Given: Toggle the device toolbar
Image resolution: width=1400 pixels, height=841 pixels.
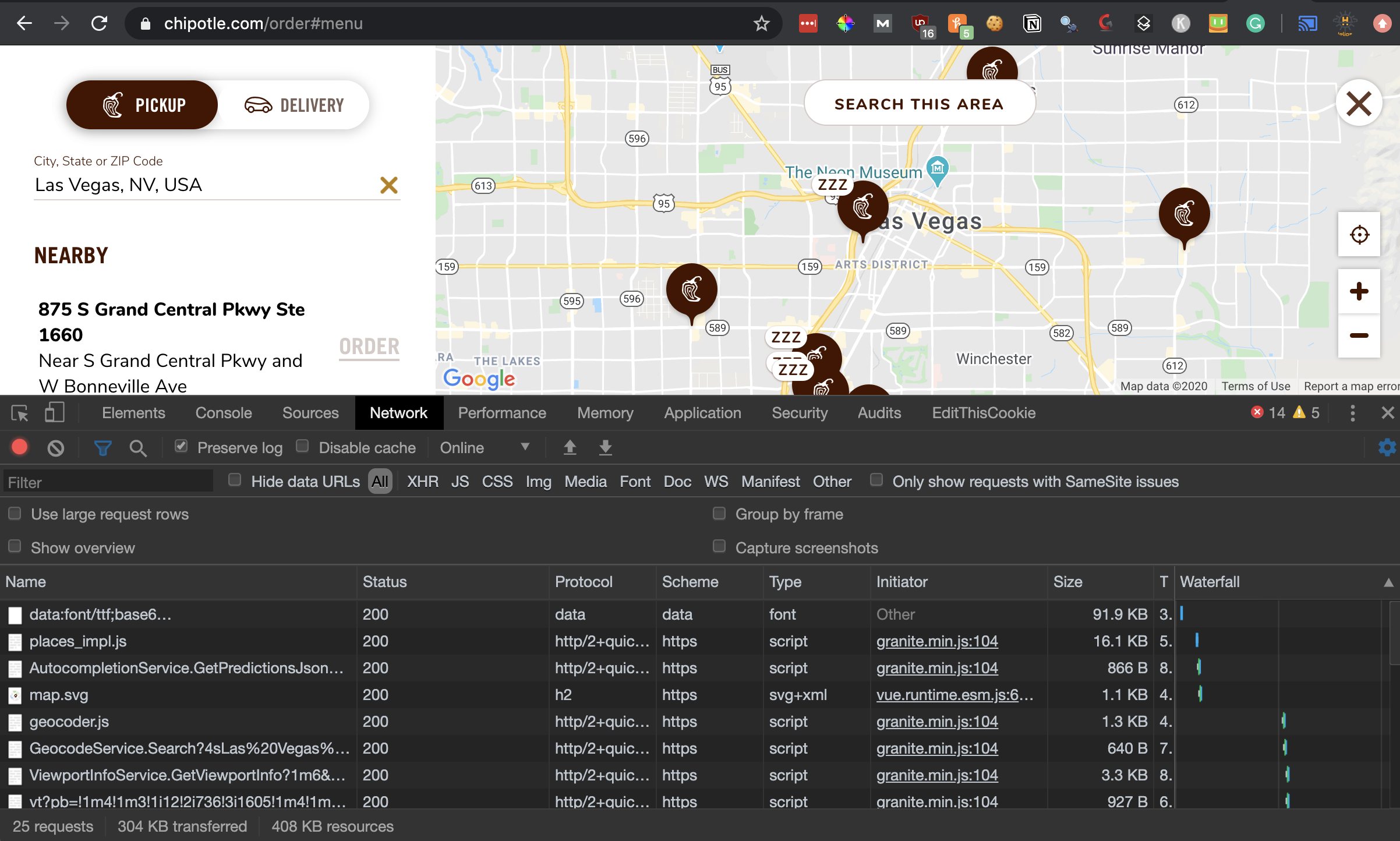Looking at the screenshot, I should (x=54, y=413).
